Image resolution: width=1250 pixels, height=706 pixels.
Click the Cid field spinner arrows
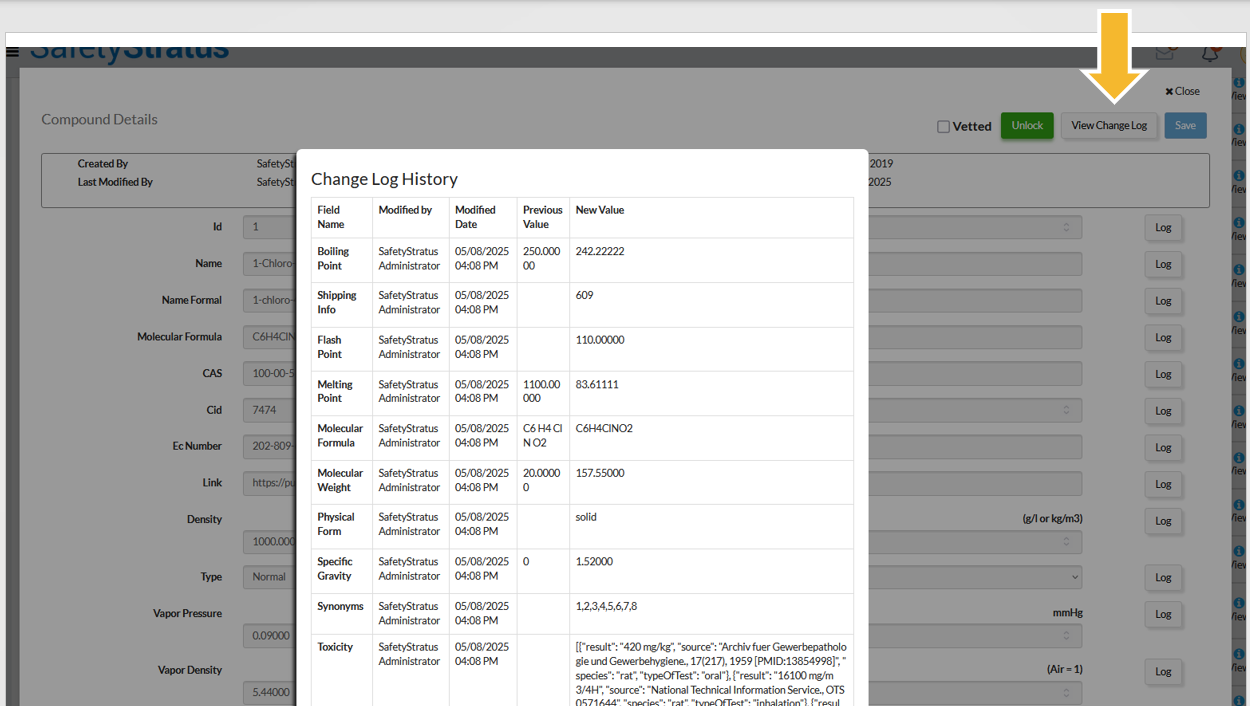pyautogui.click(x=1066, y=410)
